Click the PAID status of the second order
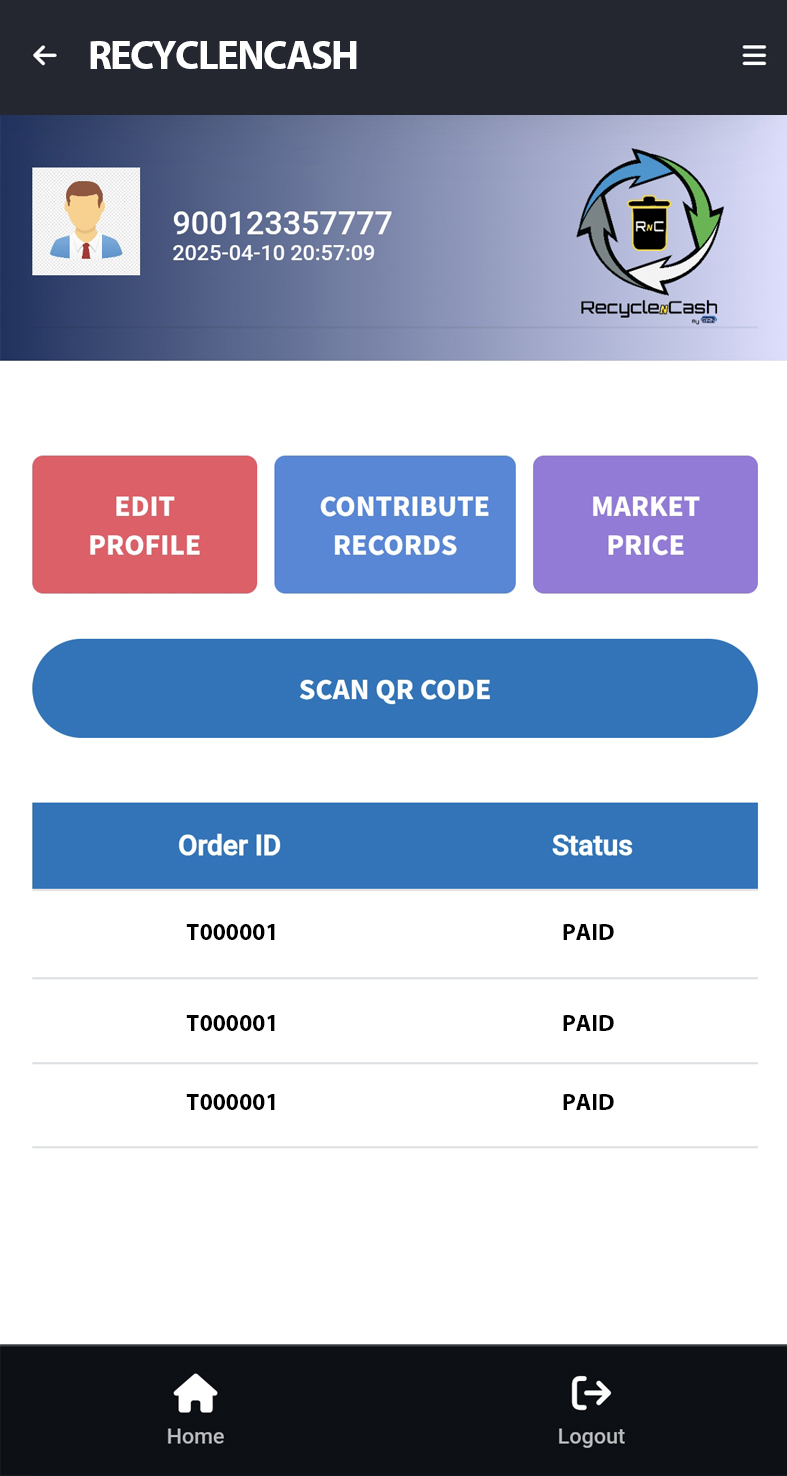 [588, 1022]
